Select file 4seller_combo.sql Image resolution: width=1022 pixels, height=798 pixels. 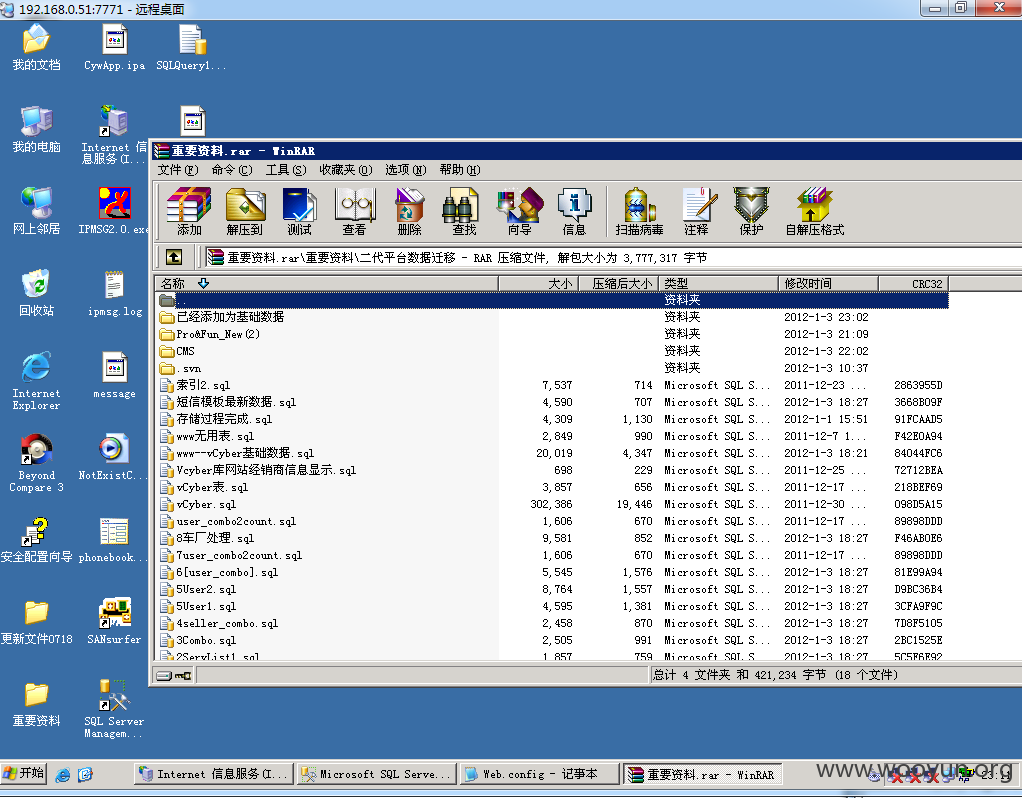tap(552, 623)
